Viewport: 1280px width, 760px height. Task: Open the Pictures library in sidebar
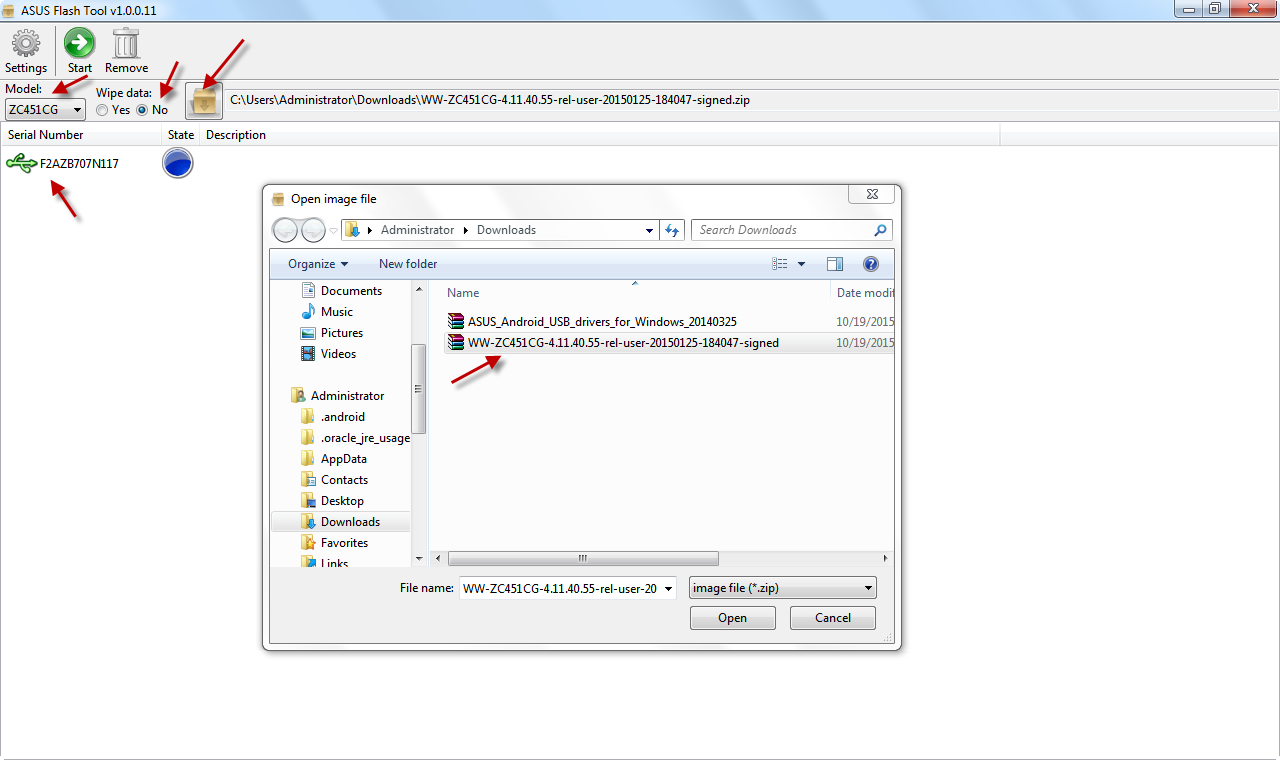pyautogui.click(x=332, y=333)
